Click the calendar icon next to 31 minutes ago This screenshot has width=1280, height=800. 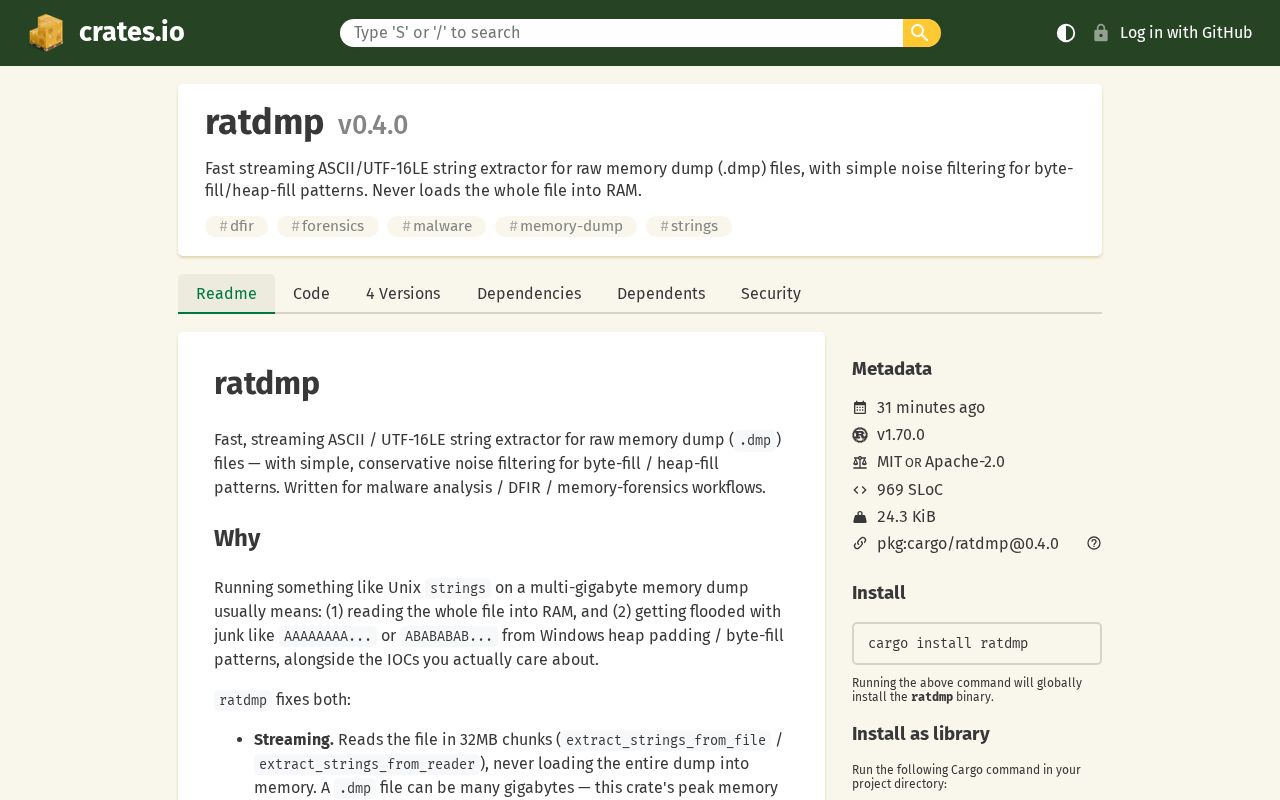pos(860,408)
